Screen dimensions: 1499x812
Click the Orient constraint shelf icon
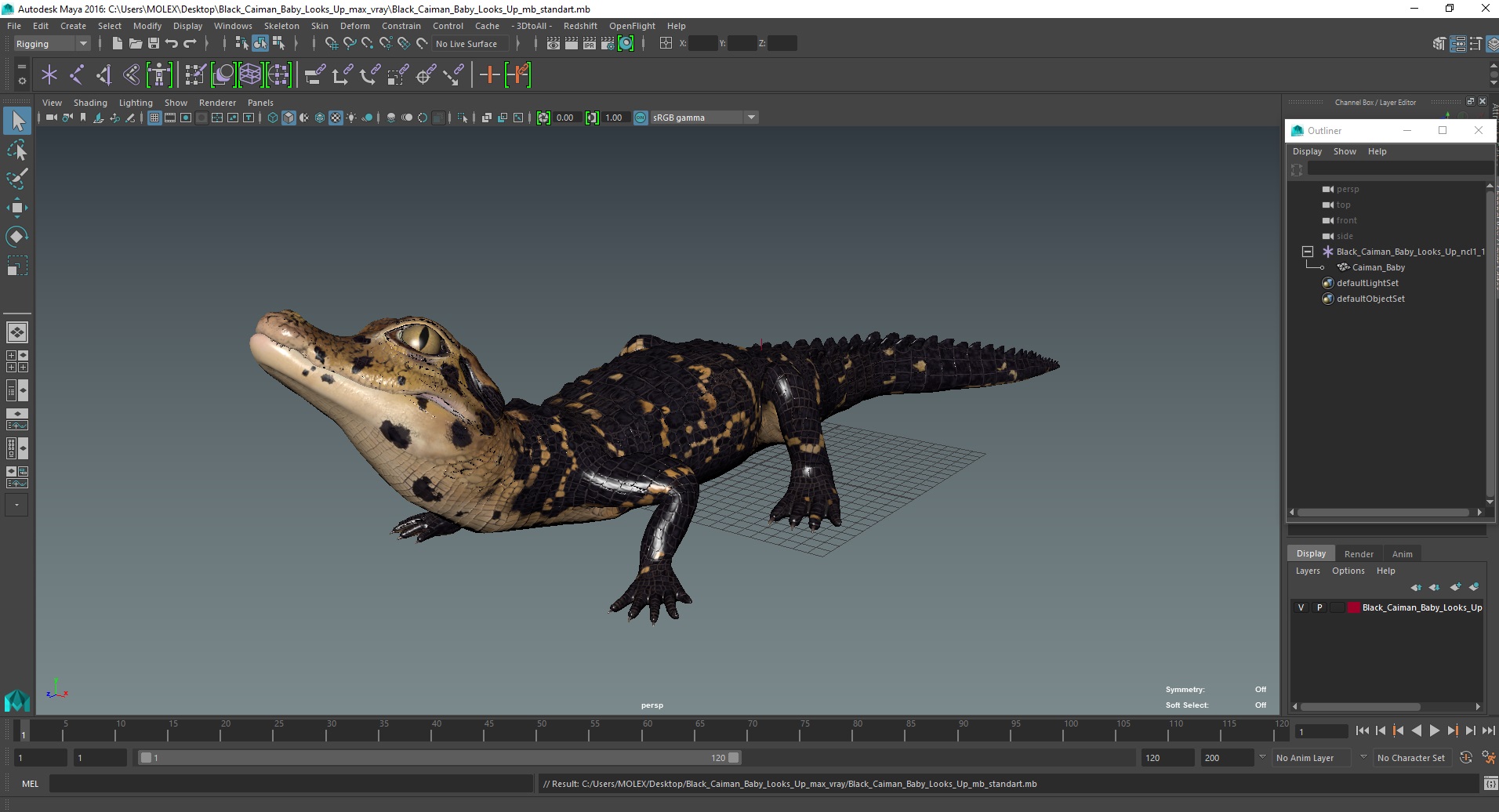[370, 75]
